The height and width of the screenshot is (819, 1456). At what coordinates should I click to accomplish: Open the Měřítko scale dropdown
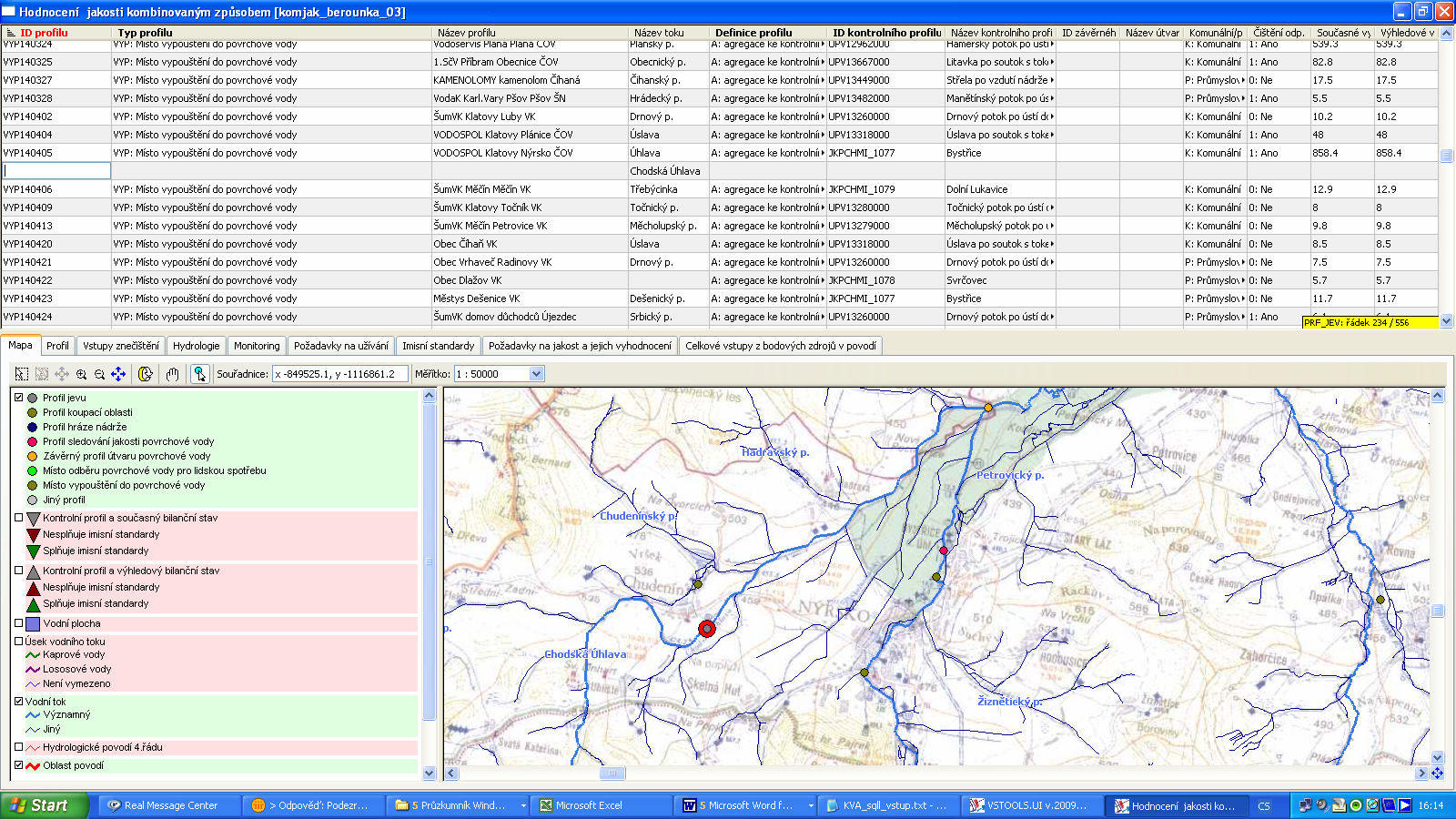click(537, 374)
